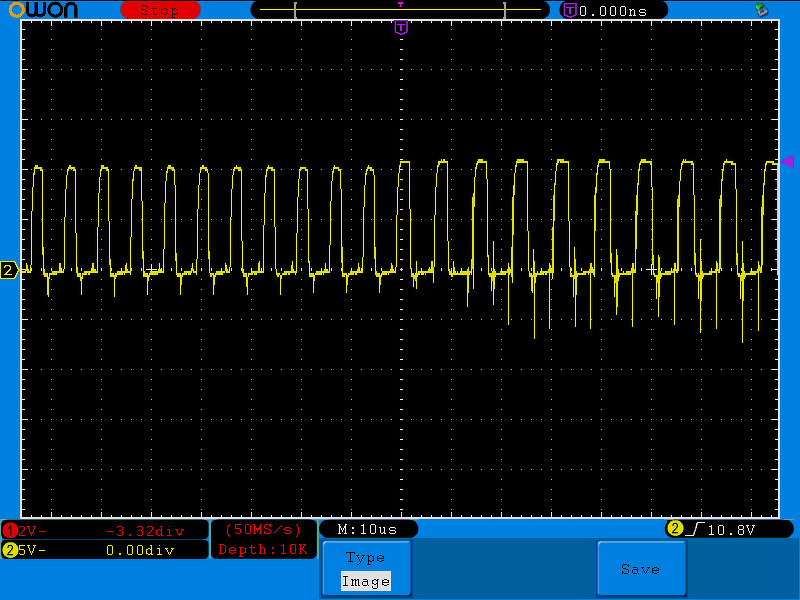Click the channel 2 offset 0.00div
Screen dimensions: 800x600
tap(140, 551)
